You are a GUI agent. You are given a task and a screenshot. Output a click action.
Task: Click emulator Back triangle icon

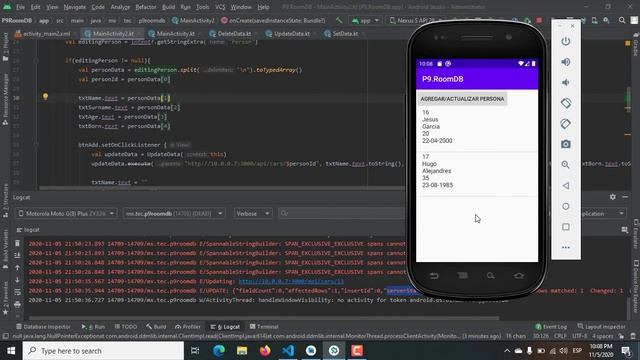tap(566, 186)
